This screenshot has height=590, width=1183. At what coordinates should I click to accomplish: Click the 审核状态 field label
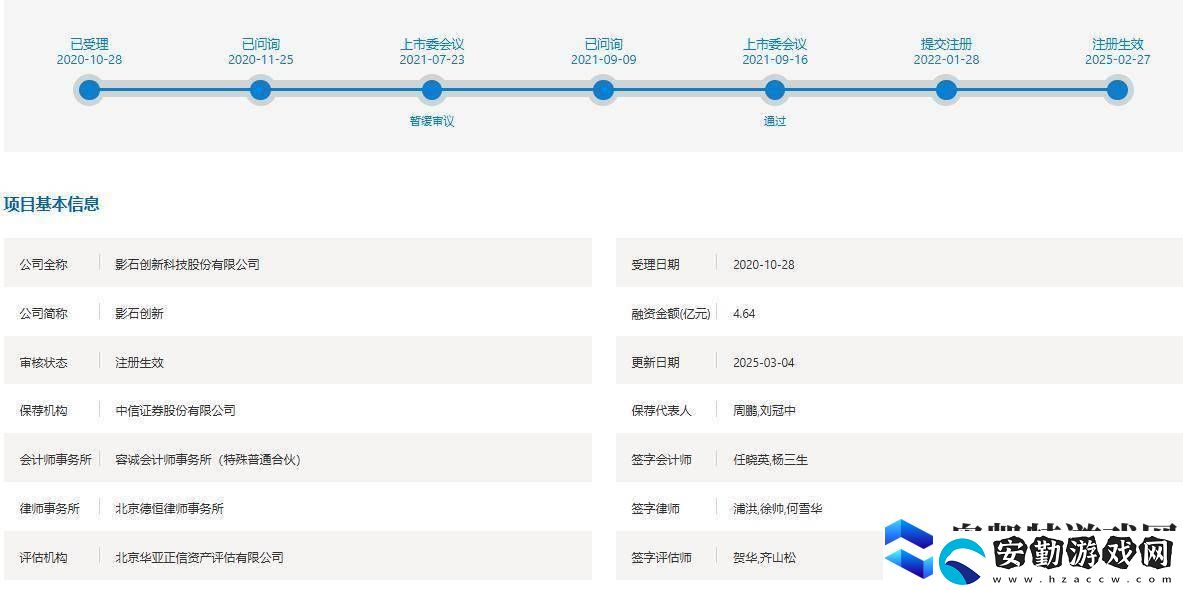click(x=43, y=362)
